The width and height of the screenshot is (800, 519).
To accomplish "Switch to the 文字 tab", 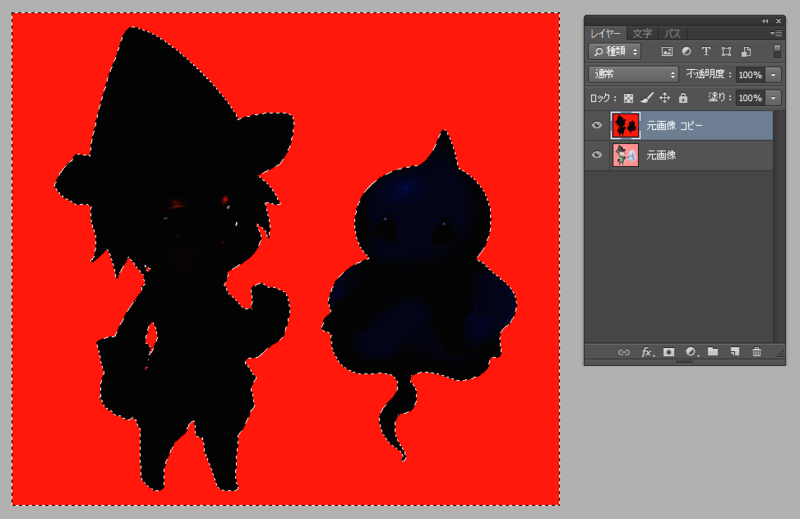I will [642, 34].
